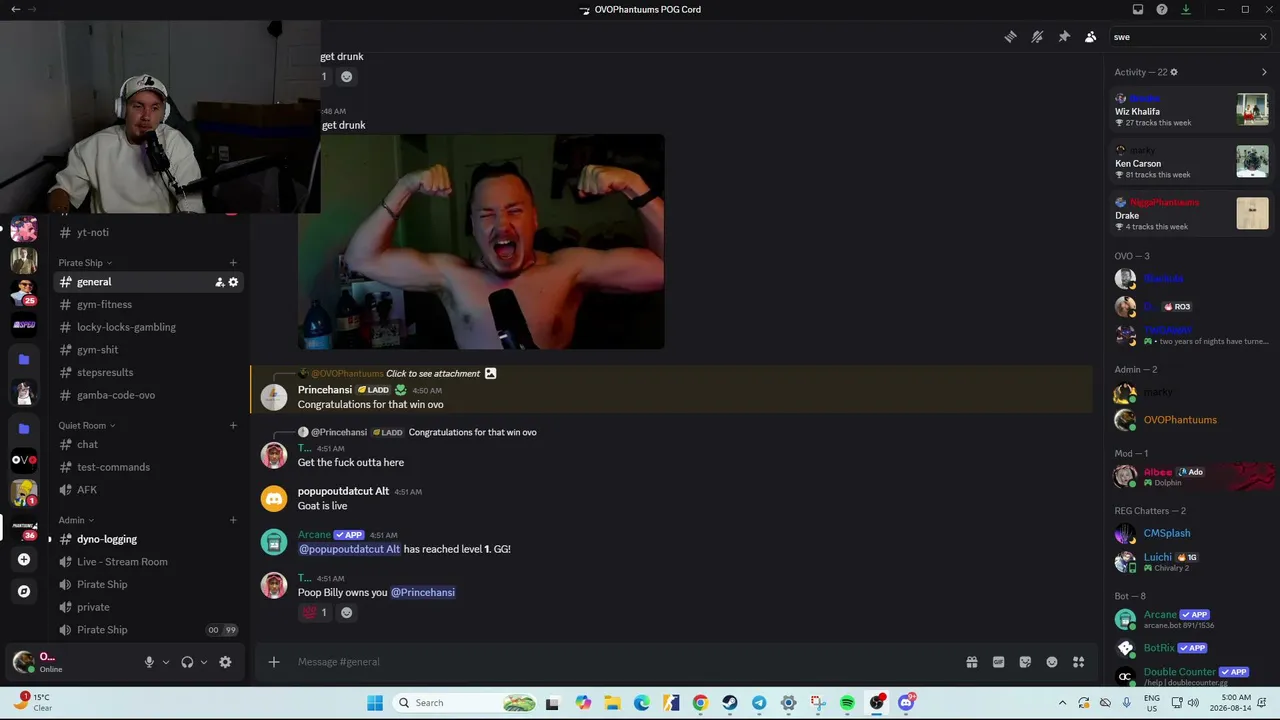Select the dyno-logging channel
Image resolution: width=1280 pixels, height=720 pixels.
(x=150, y=539)
